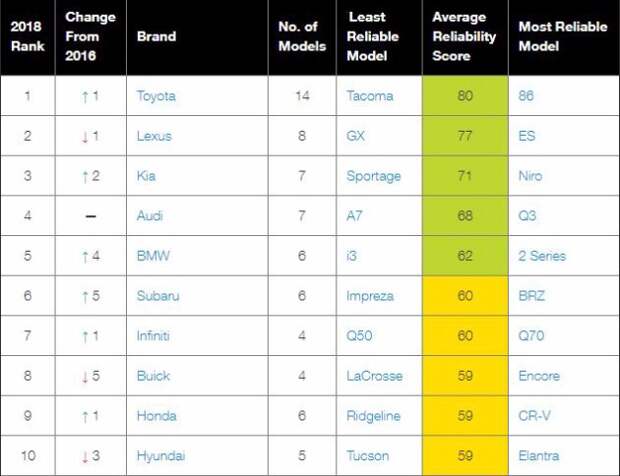Click the up arrow in Toyota's row

pos(85,96)
